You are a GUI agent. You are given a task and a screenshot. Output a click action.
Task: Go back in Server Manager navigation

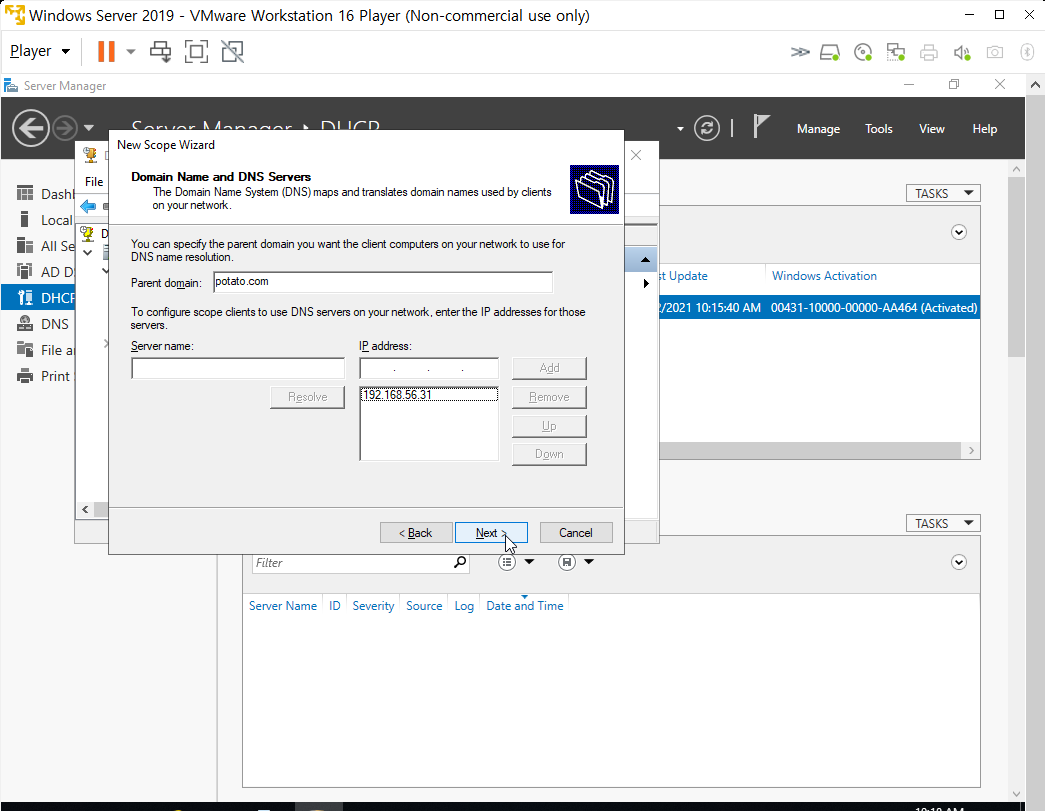coord(31,128)
